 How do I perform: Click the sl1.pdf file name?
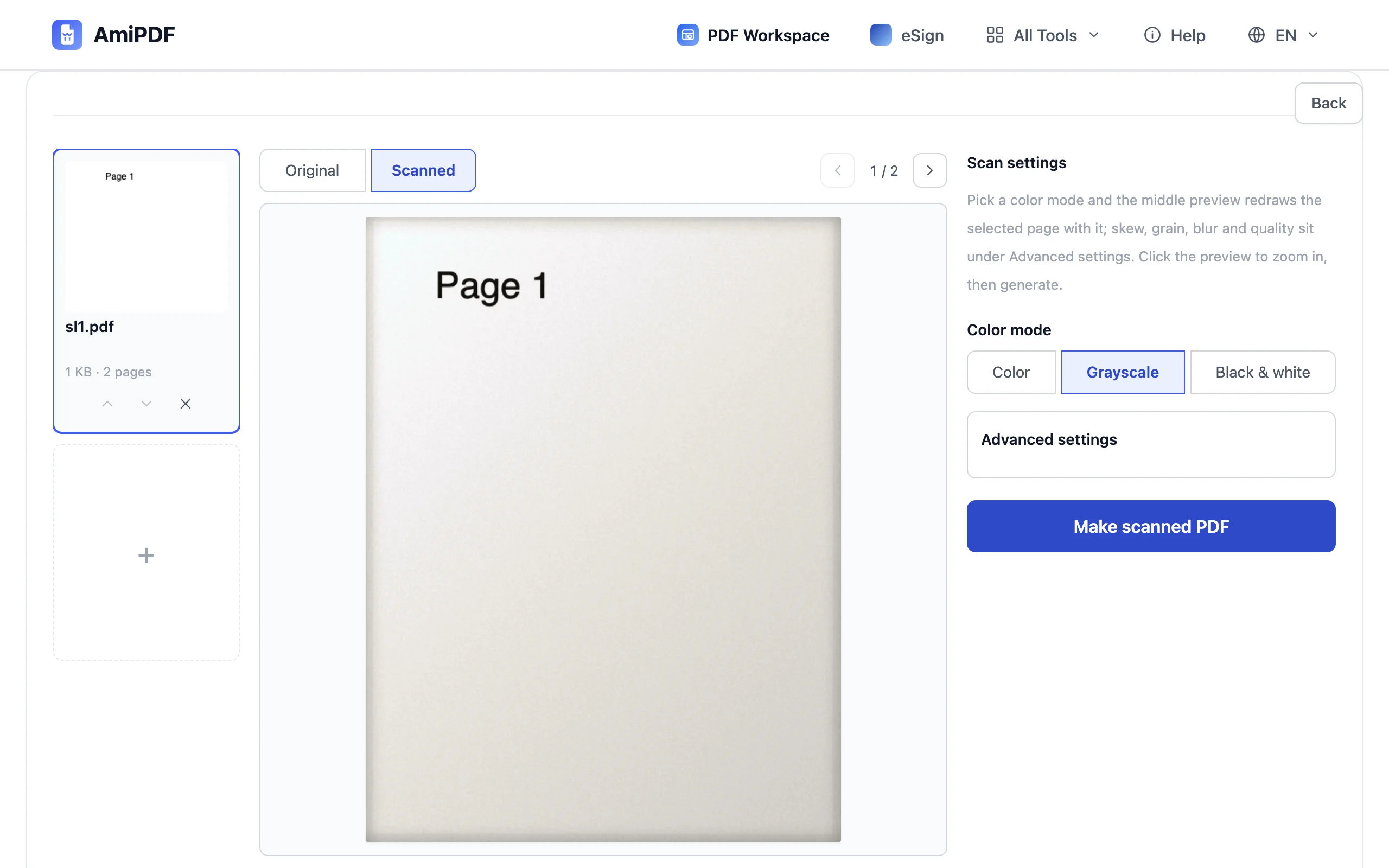(90, 327)
